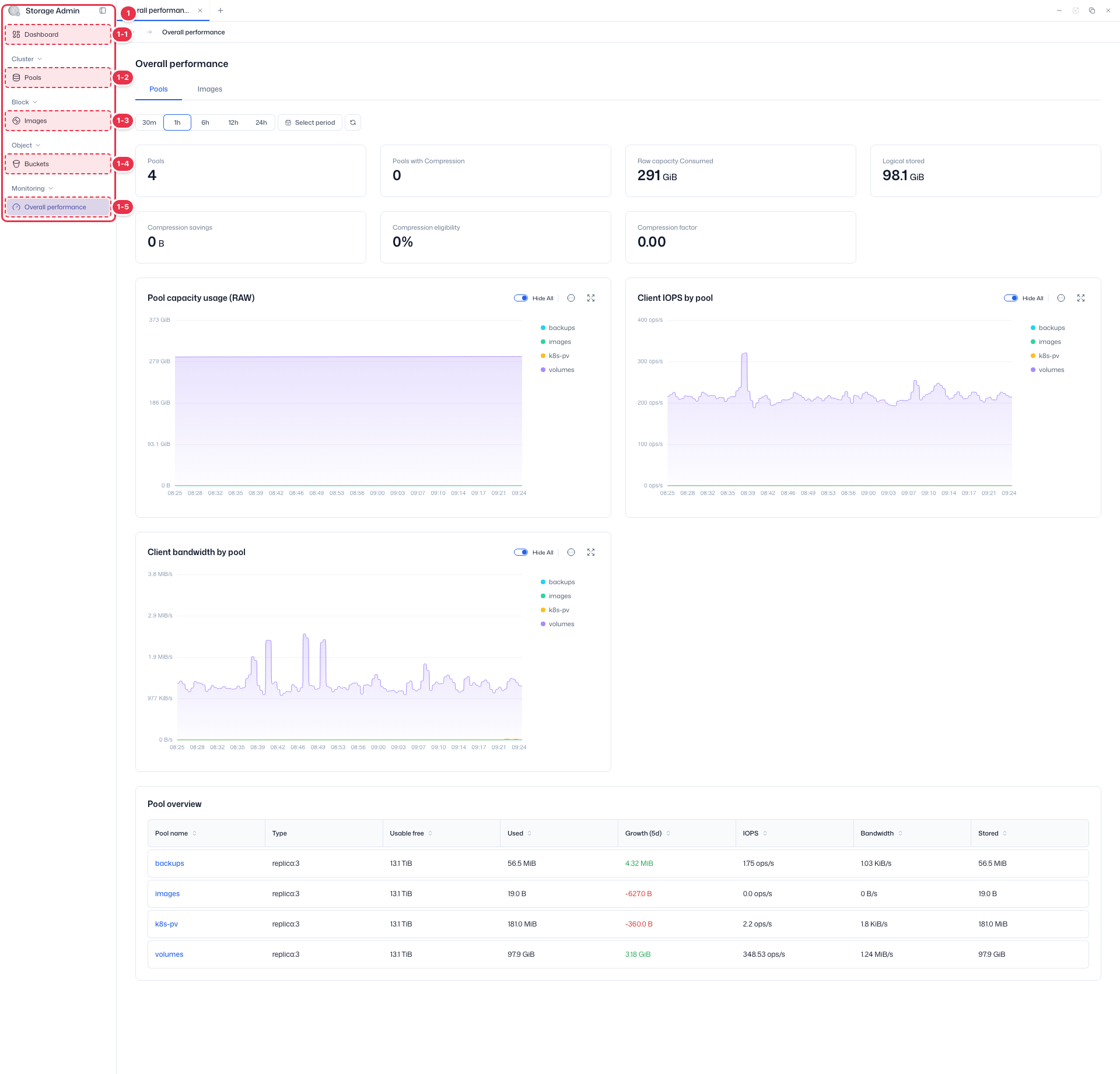Image resolution: width=1120 pixels, height=1074 pixels.
Task: Sort table by Bandwidth column
Action: (900, 833)
